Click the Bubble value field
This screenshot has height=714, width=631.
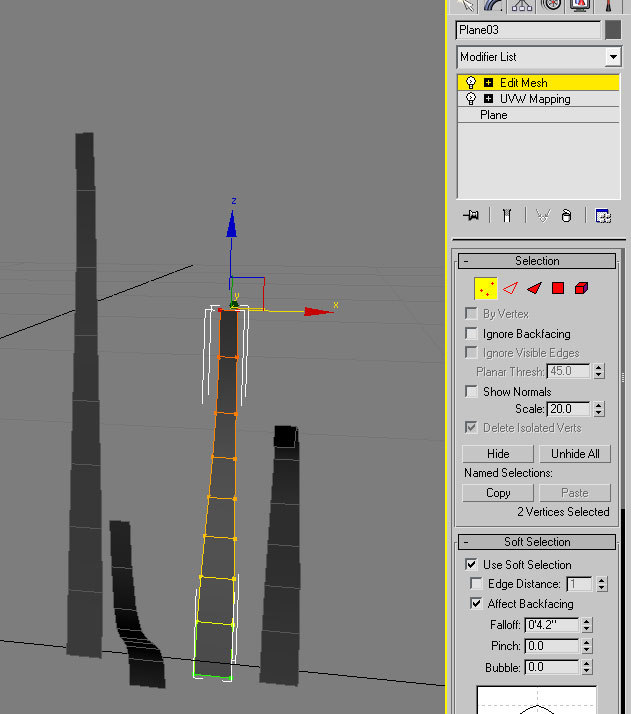coord(552,667)
